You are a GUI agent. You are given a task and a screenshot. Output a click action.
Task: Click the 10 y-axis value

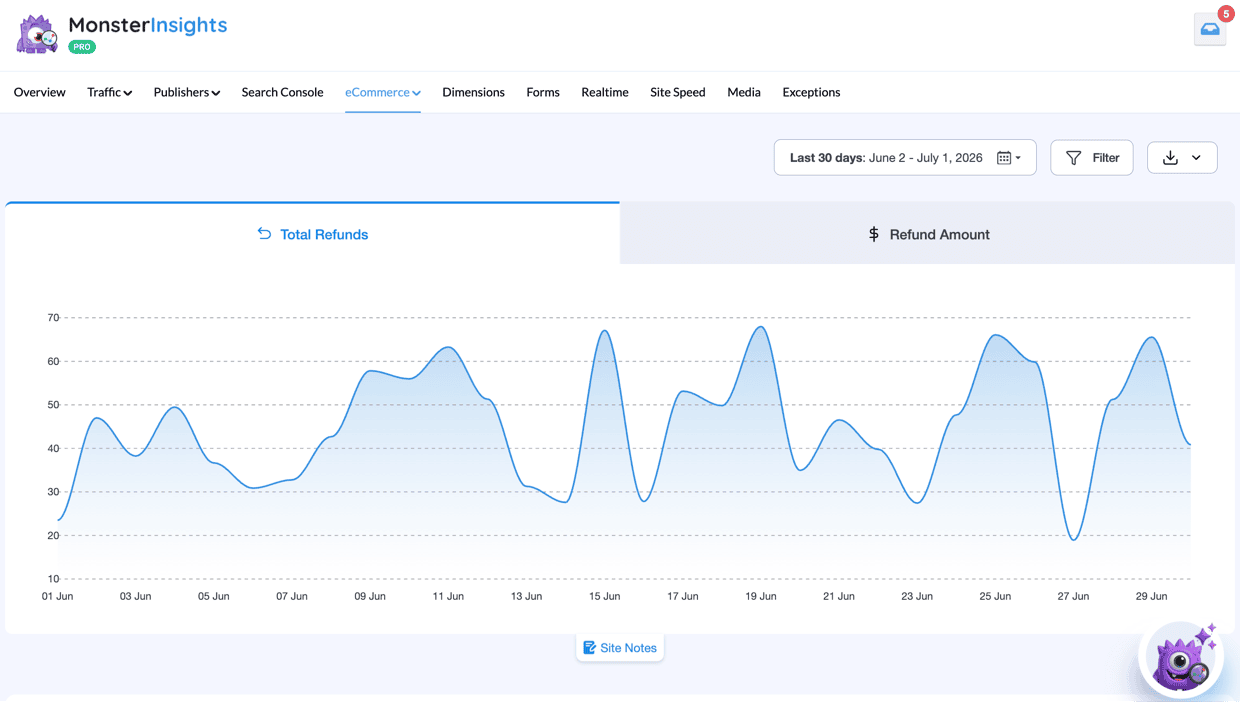(x=53, y=579)
